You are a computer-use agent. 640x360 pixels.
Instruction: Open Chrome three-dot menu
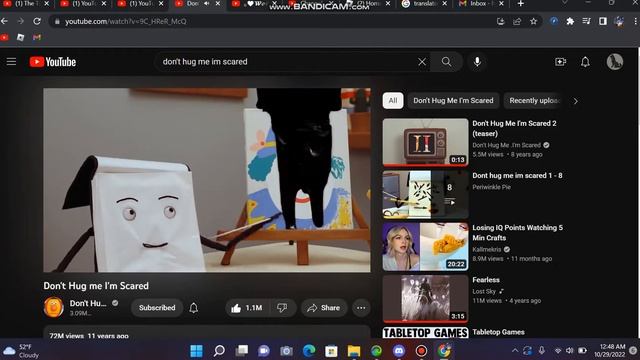pos(635,21)
